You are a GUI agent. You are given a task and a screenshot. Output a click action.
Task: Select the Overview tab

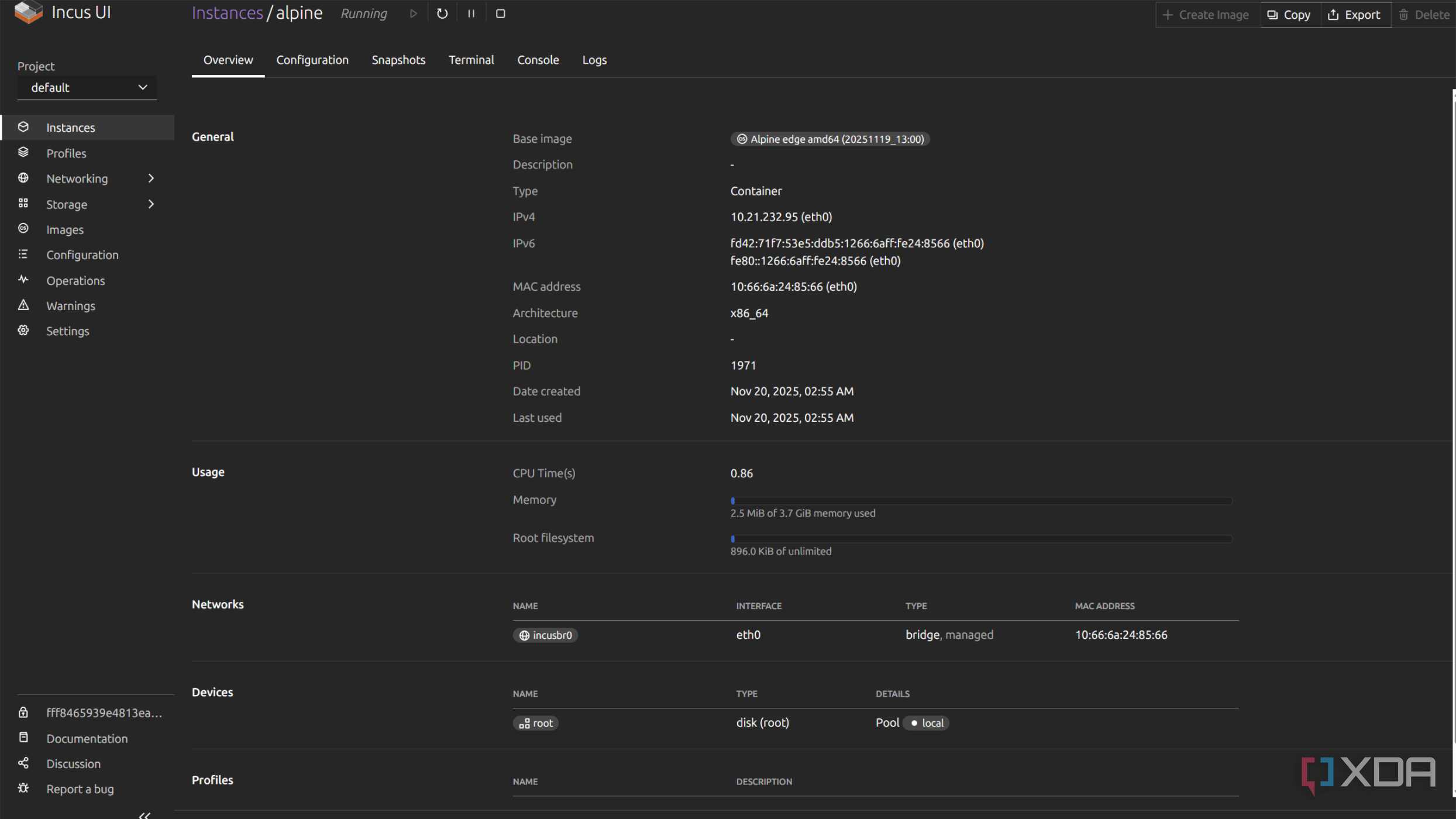pos(228,60)
